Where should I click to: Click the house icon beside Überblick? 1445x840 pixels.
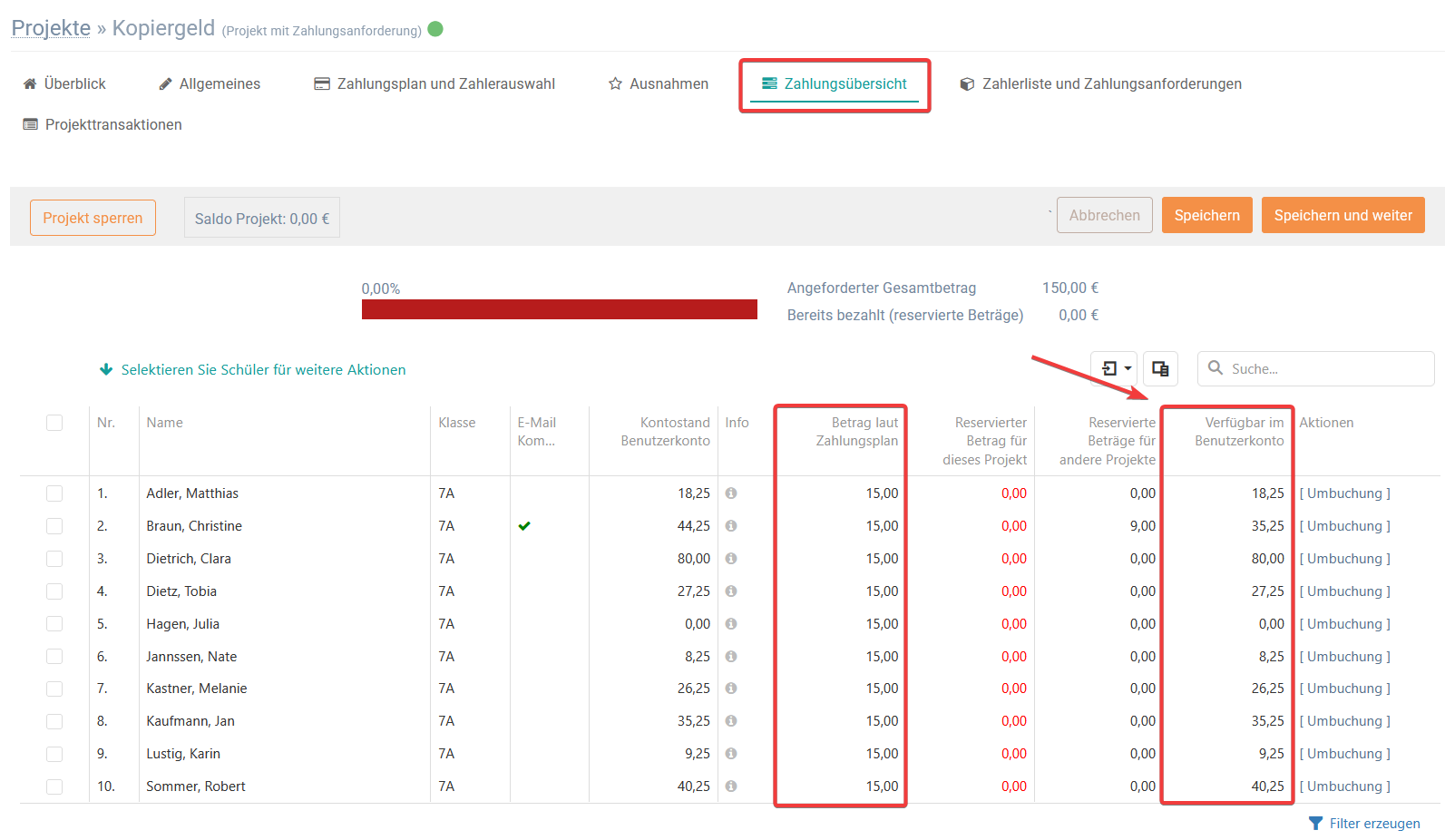(30, 83)
